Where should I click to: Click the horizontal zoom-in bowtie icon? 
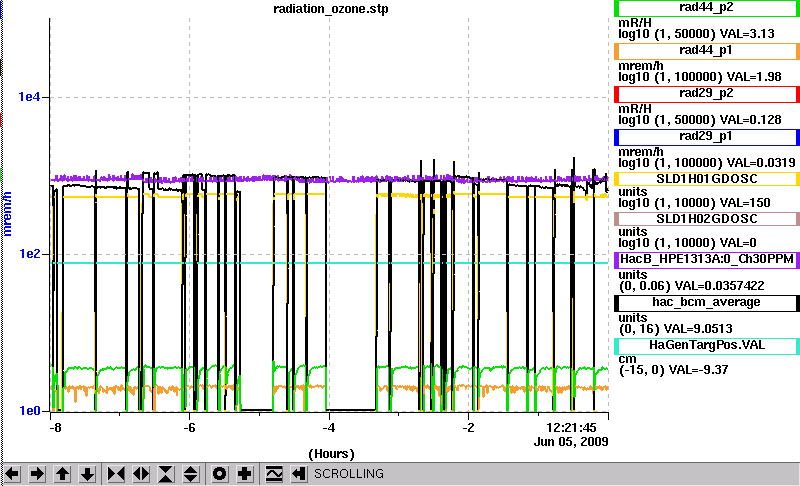[116, 474]
